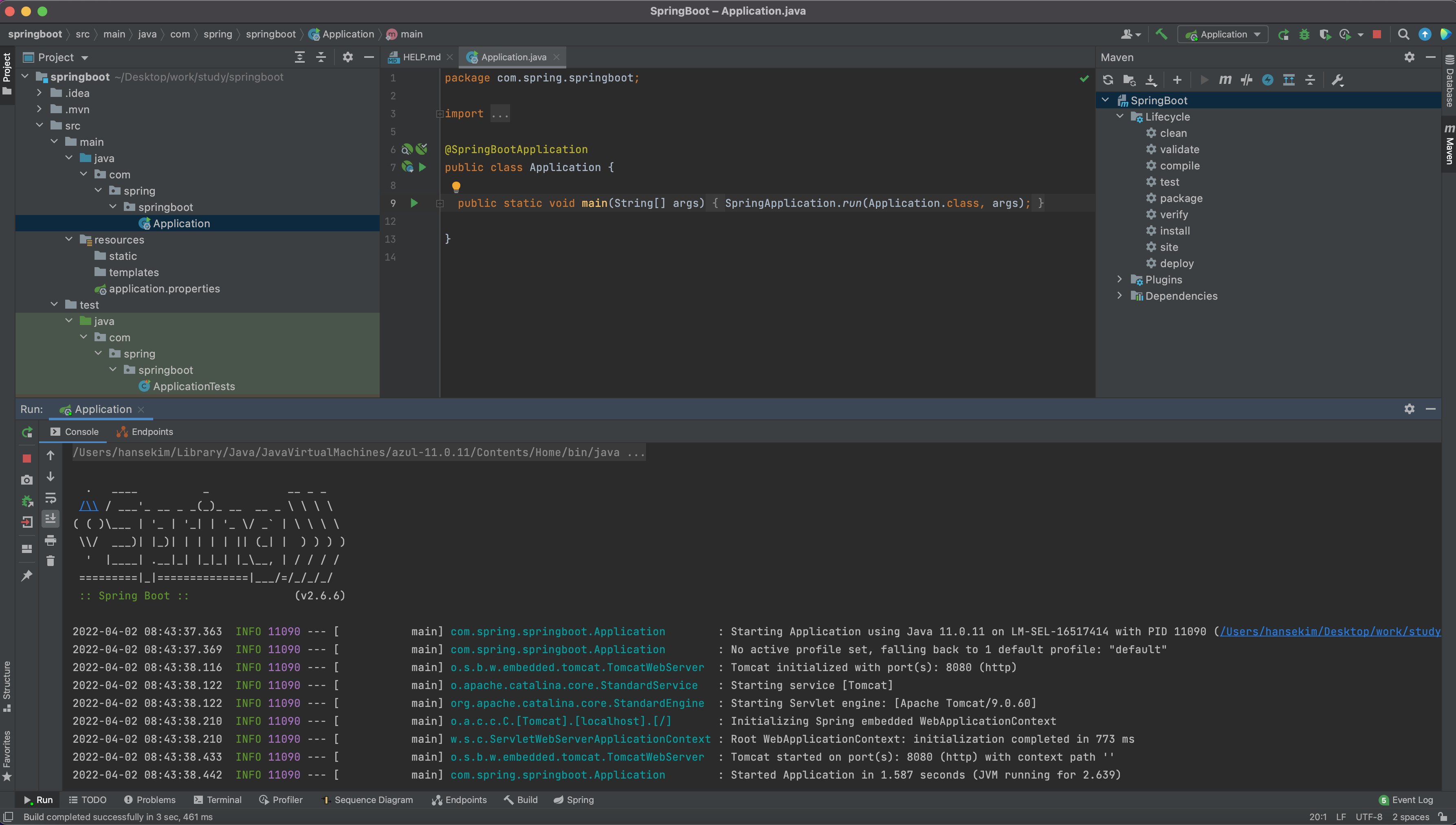Switch to the HELP.md editor tab

421,57
